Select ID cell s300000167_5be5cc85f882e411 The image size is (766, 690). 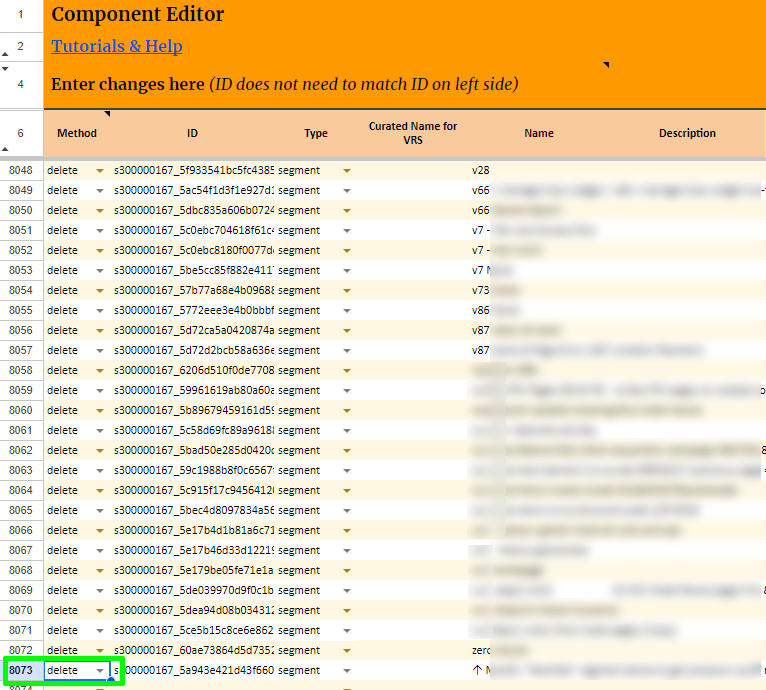coord(193,270)
